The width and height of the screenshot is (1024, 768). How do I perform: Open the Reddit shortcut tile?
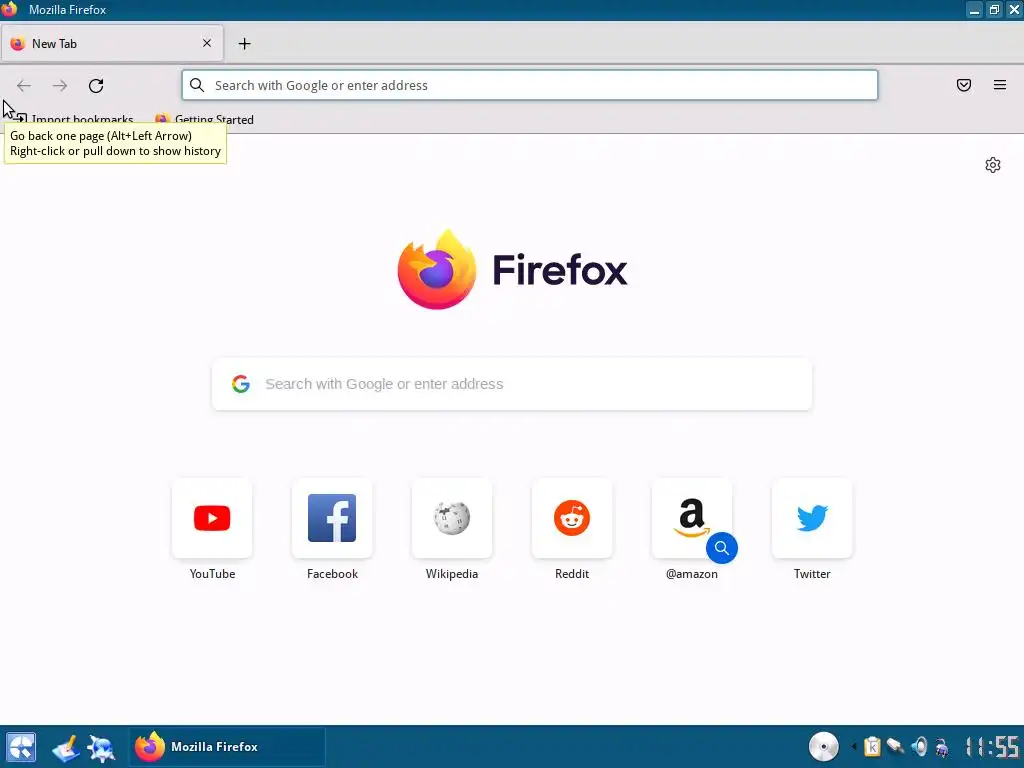point(572,518)
